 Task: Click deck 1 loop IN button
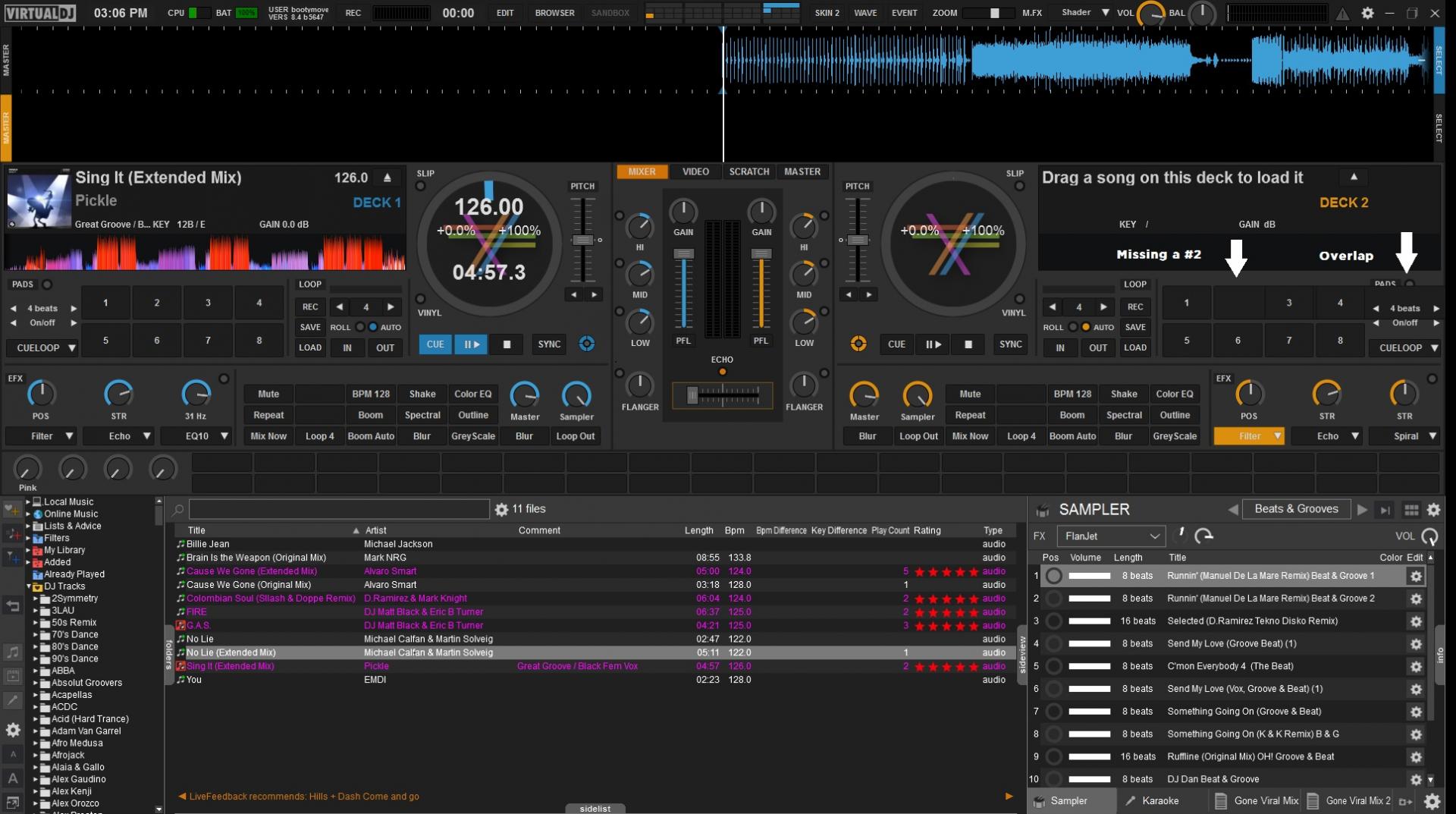pyautogui.click(x=347, y=348)
